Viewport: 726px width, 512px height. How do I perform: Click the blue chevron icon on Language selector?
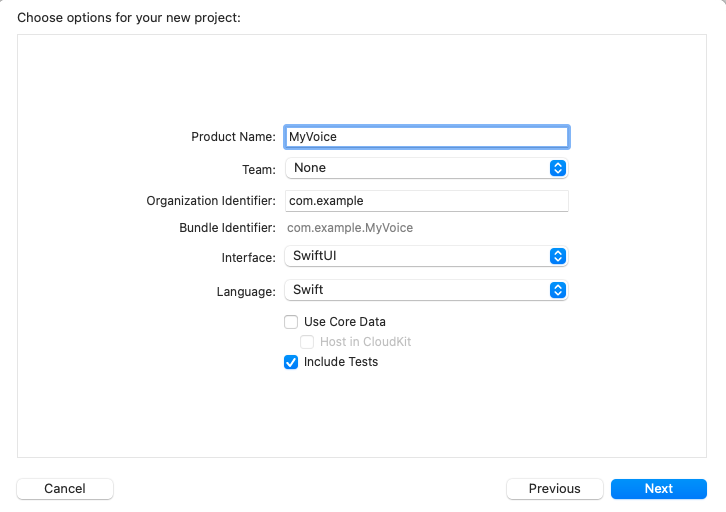(x=558, y=290)
